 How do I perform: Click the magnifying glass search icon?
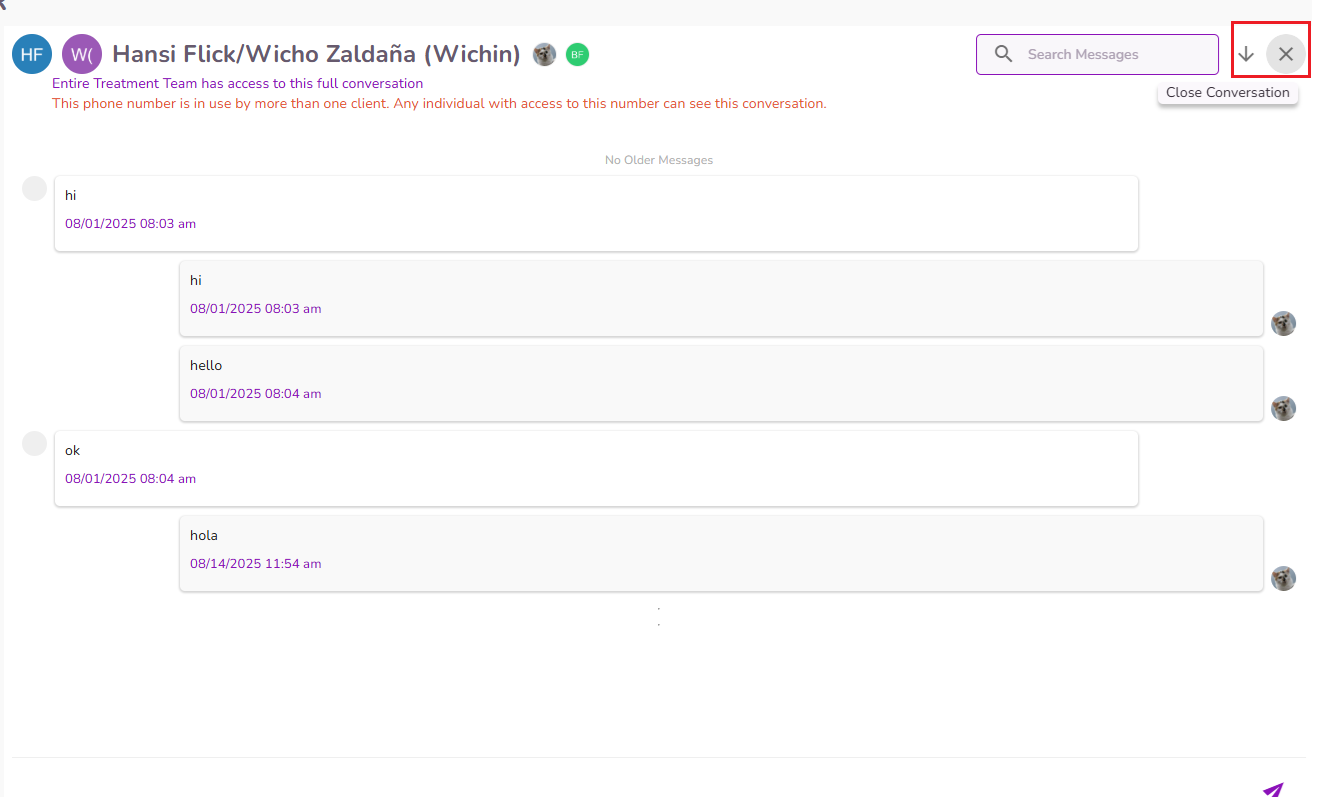click(x=1004, y=54)
